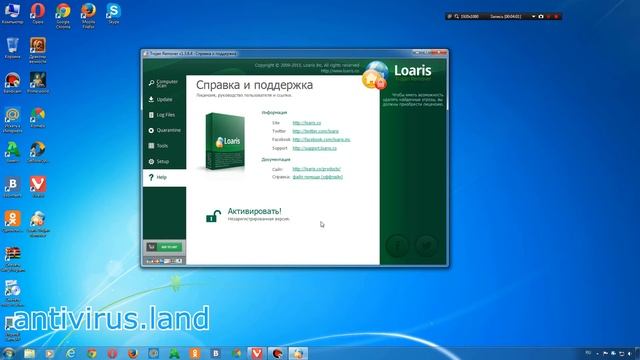Open the Recycle Bin desktop icon
This screenshot has width=640, height=360.
tap(12, 48)
